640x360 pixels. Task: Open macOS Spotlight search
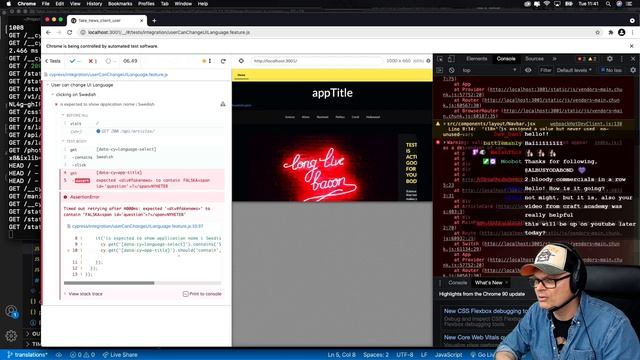[x=608, y=4]
